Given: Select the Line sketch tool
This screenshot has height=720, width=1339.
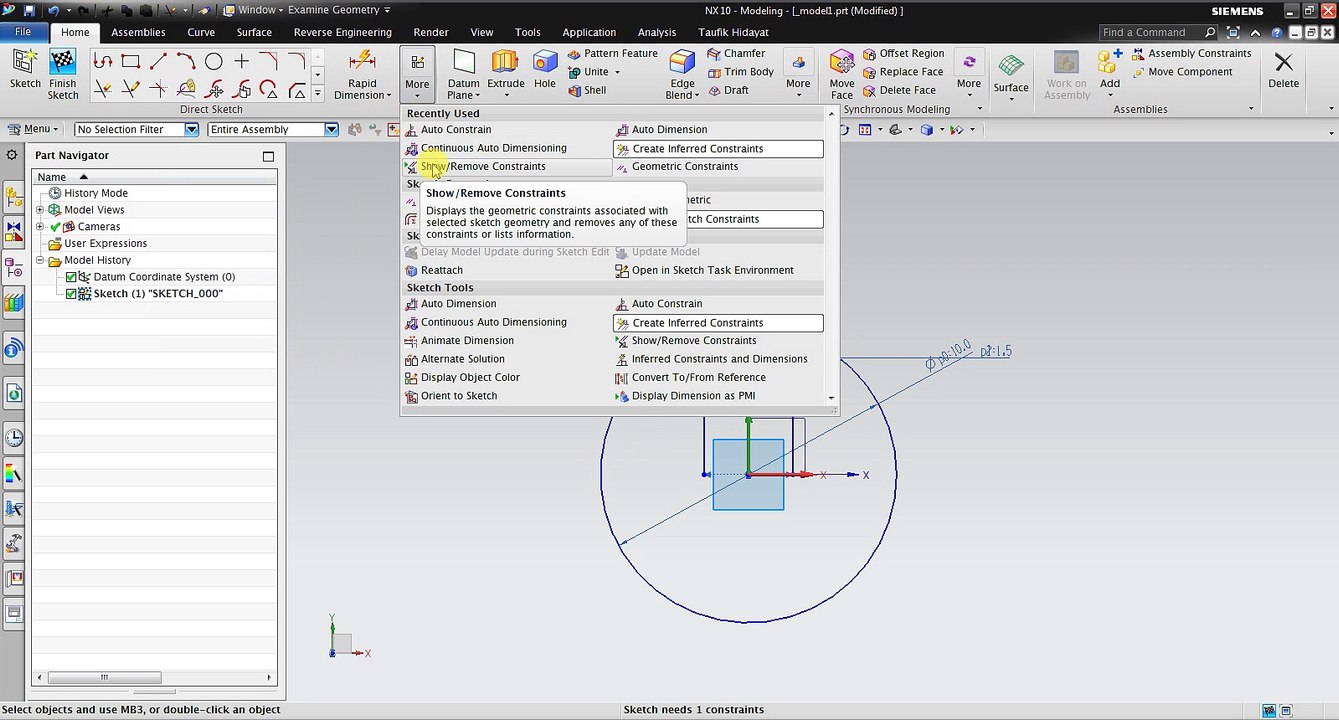Looking at the screenshot, I should tap(158, 62).
